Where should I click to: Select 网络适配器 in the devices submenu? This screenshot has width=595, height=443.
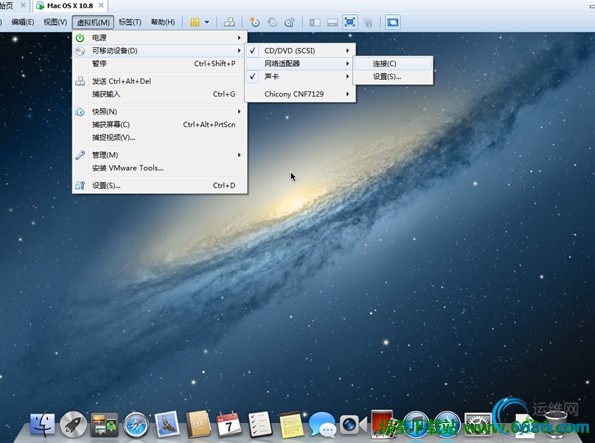[x=300, y=63]
